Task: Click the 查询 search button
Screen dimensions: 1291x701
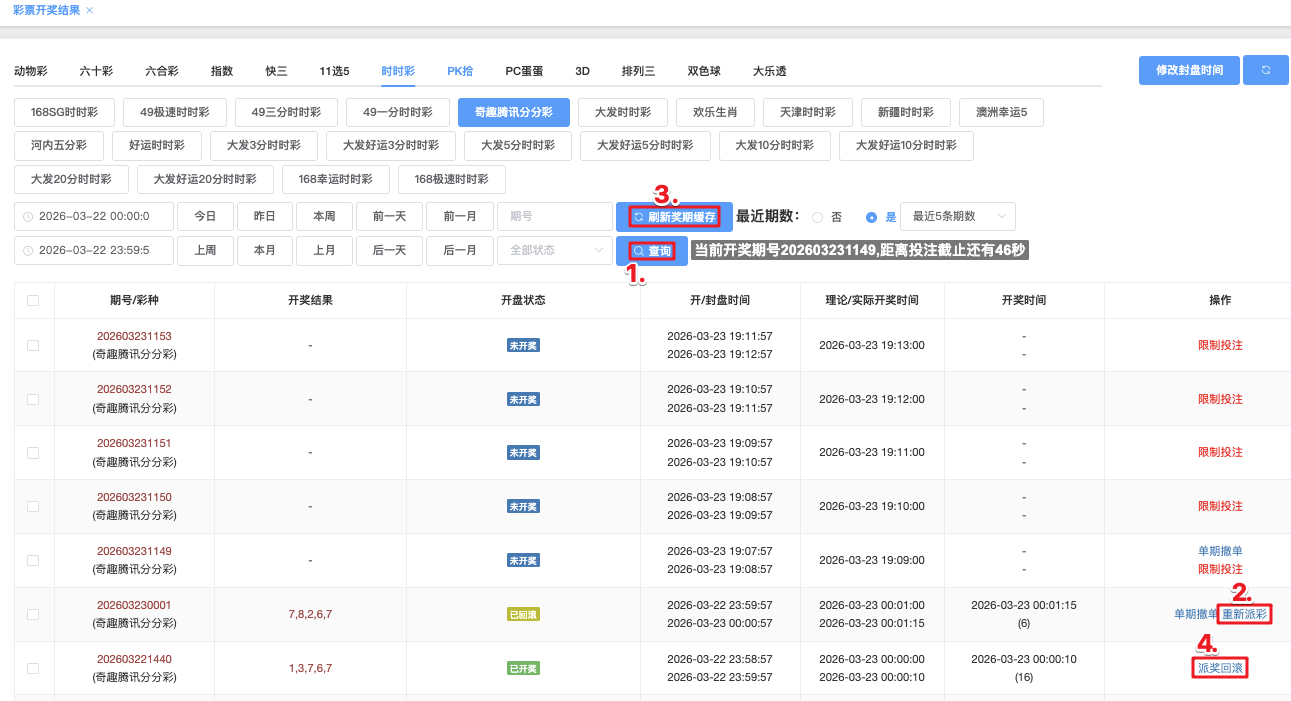Action: pos(652,250)
